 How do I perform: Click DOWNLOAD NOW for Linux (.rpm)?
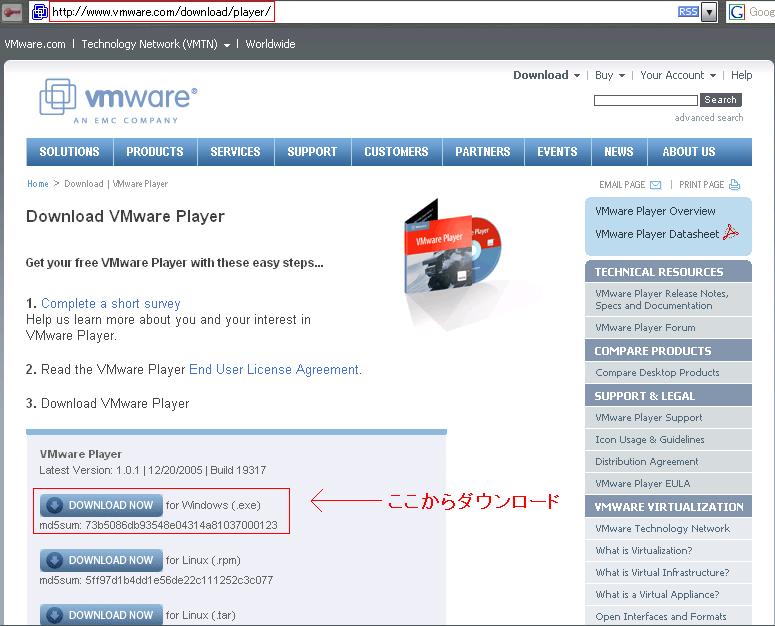101,560
